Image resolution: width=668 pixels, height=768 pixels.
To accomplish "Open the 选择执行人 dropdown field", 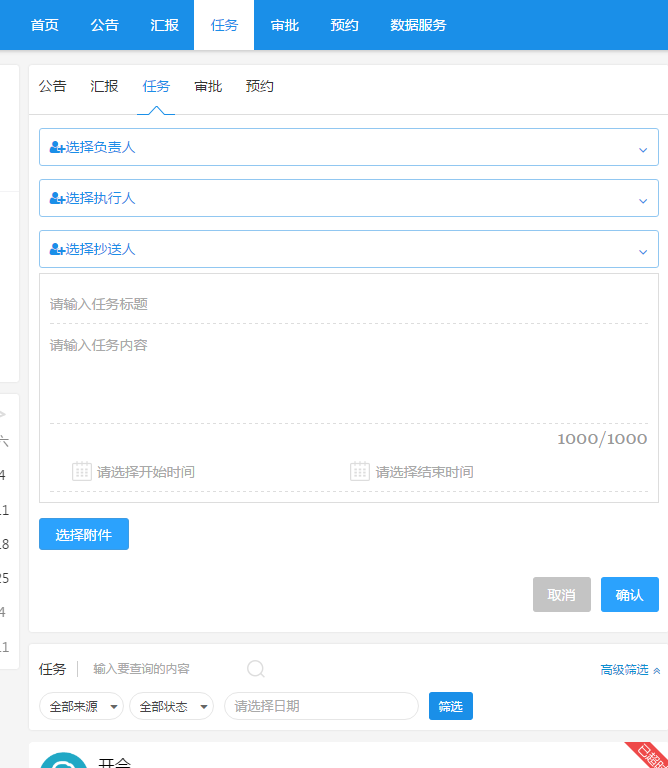I will coord(349,198).
